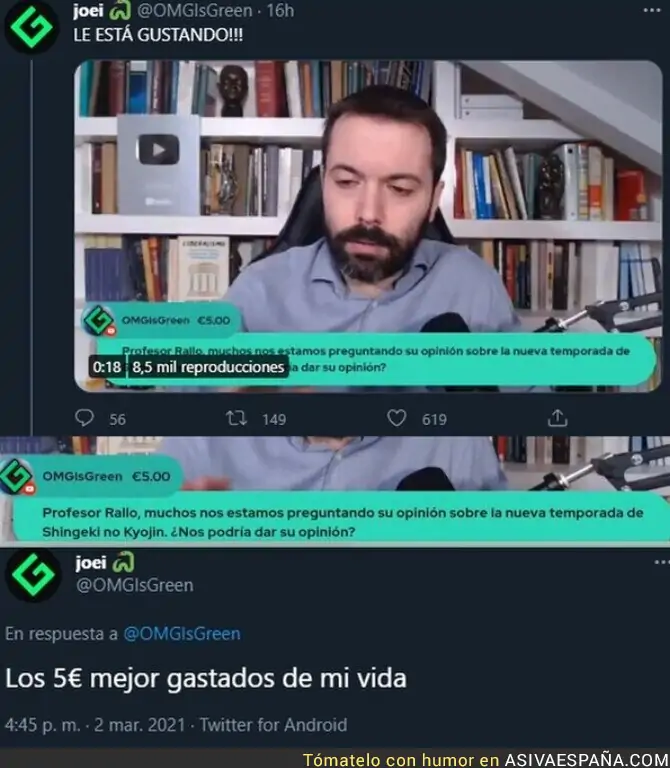Open the joei display name on reply
Viewport: 670px width, 768px height.
(x=91, y=562)
